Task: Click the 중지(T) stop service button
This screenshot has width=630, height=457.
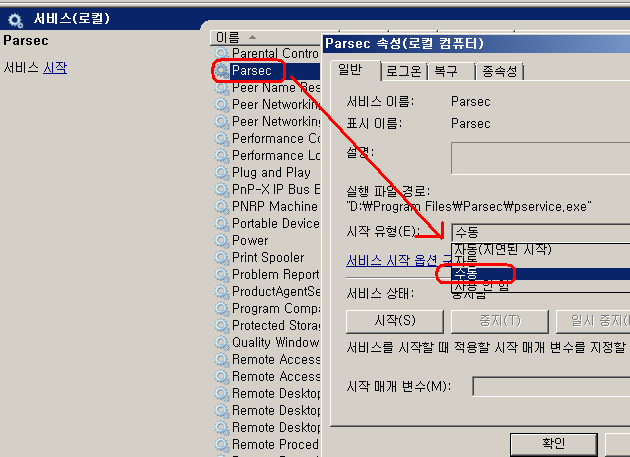Action: pos(500,321)
